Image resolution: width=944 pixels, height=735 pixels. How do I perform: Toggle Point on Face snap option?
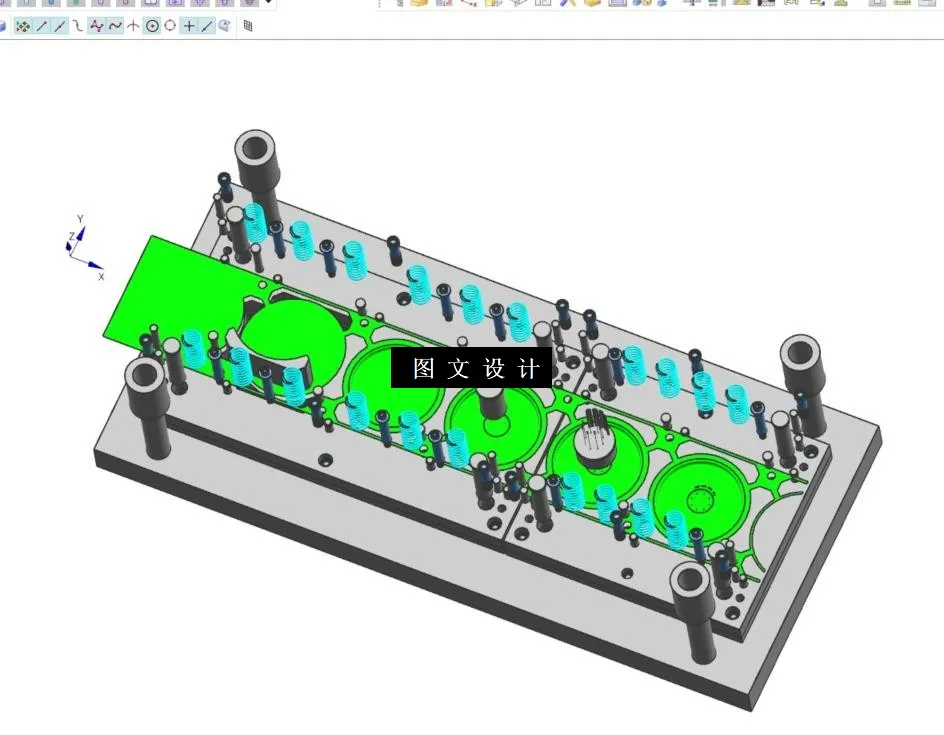pos(225,26)
